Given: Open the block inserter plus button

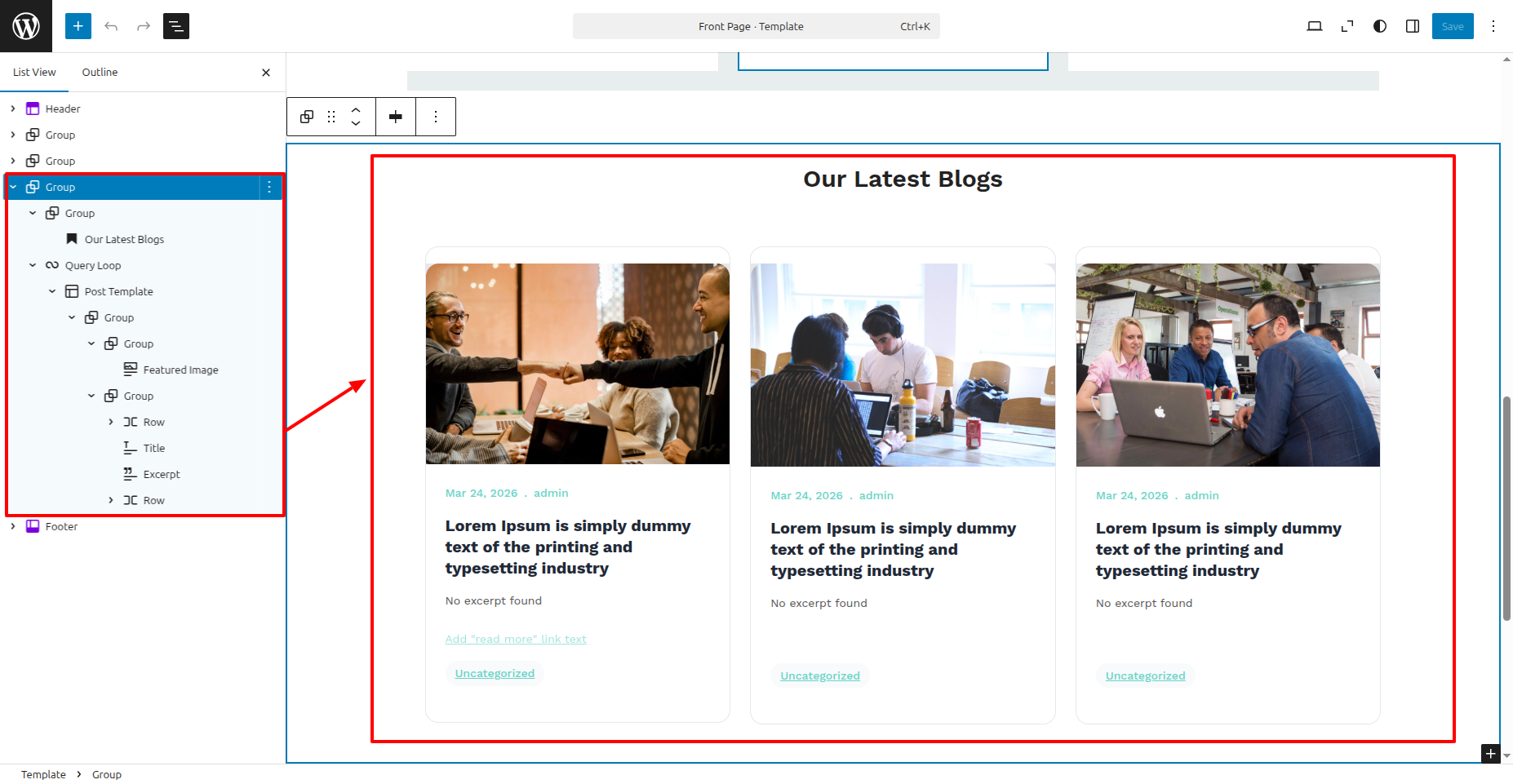Looking at the screenshot, I should tap(78, 26).
